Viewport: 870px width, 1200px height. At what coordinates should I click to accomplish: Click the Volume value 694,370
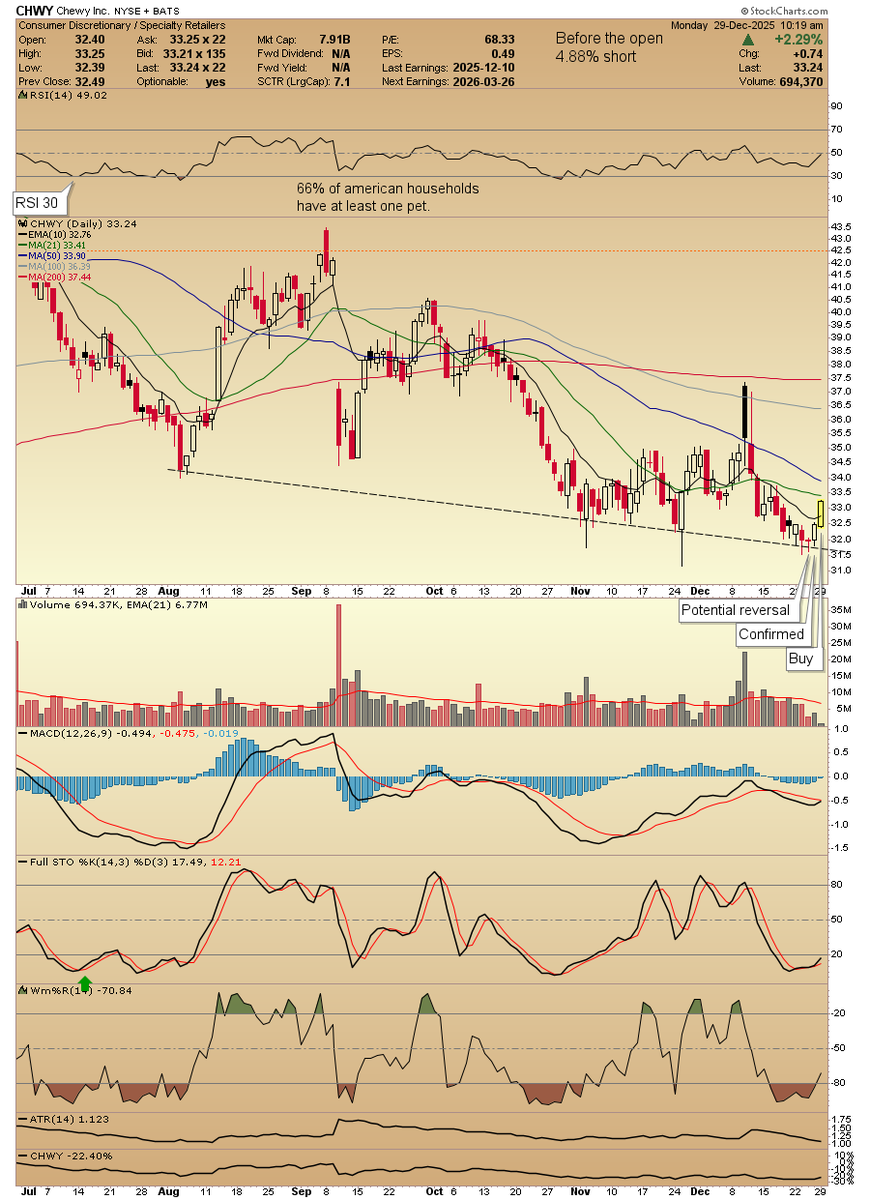point(799,81)
